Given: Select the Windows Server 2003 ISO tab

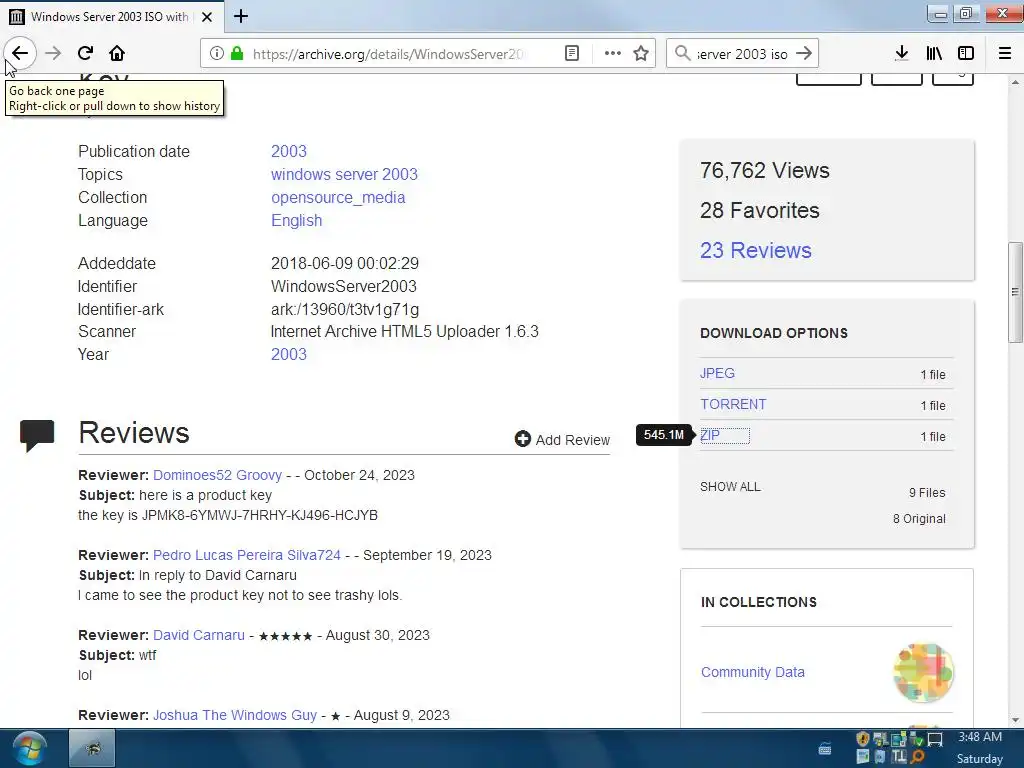Looking at the screenshot, I should click(110, 17).
